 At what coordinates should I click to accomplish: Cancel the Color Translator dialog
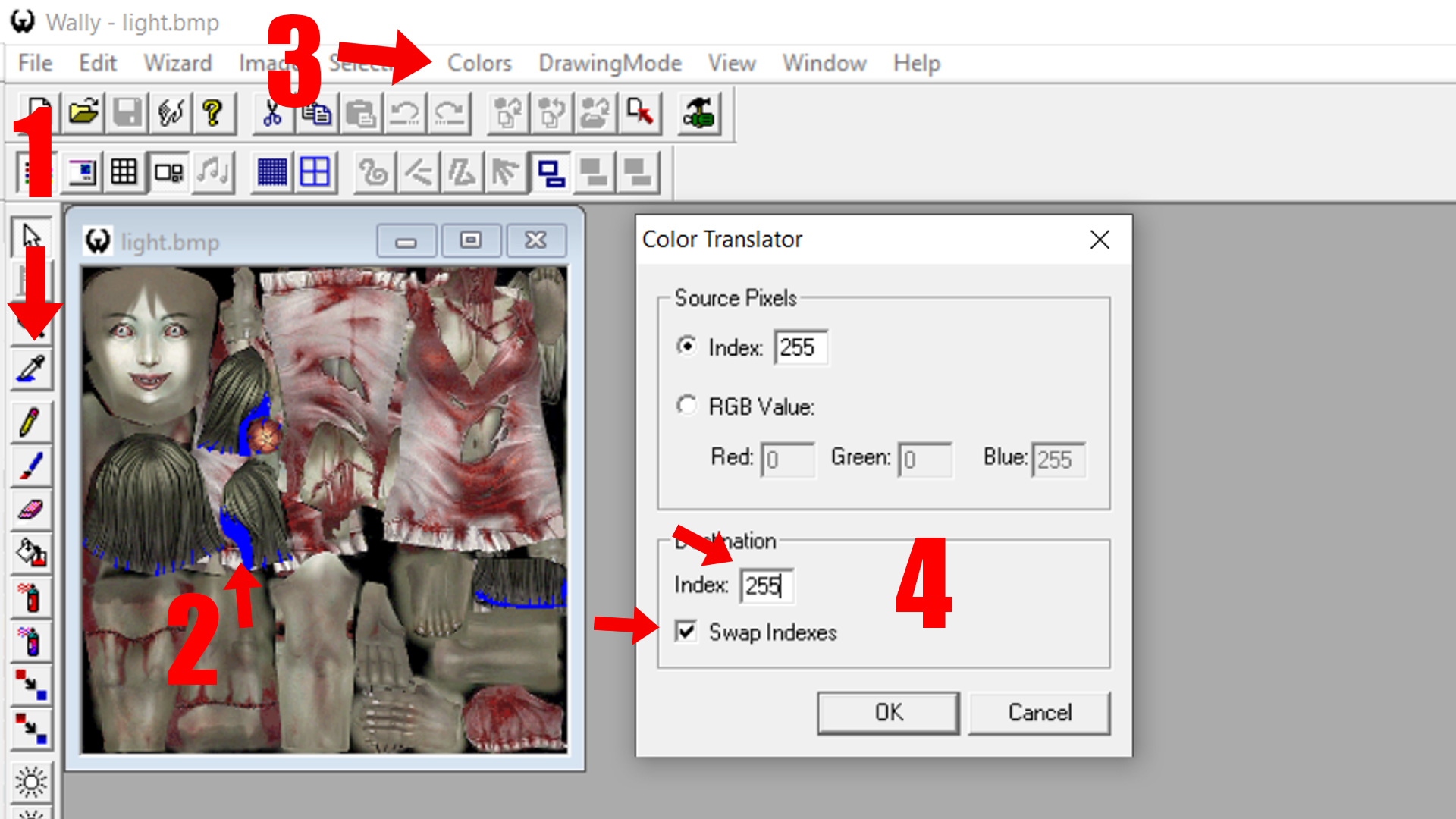[1039, 713]
